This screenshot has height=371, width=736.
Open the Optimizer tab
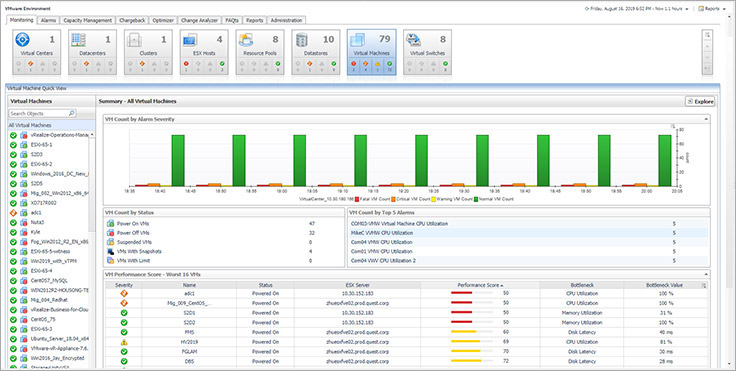[x=163, y=20]
